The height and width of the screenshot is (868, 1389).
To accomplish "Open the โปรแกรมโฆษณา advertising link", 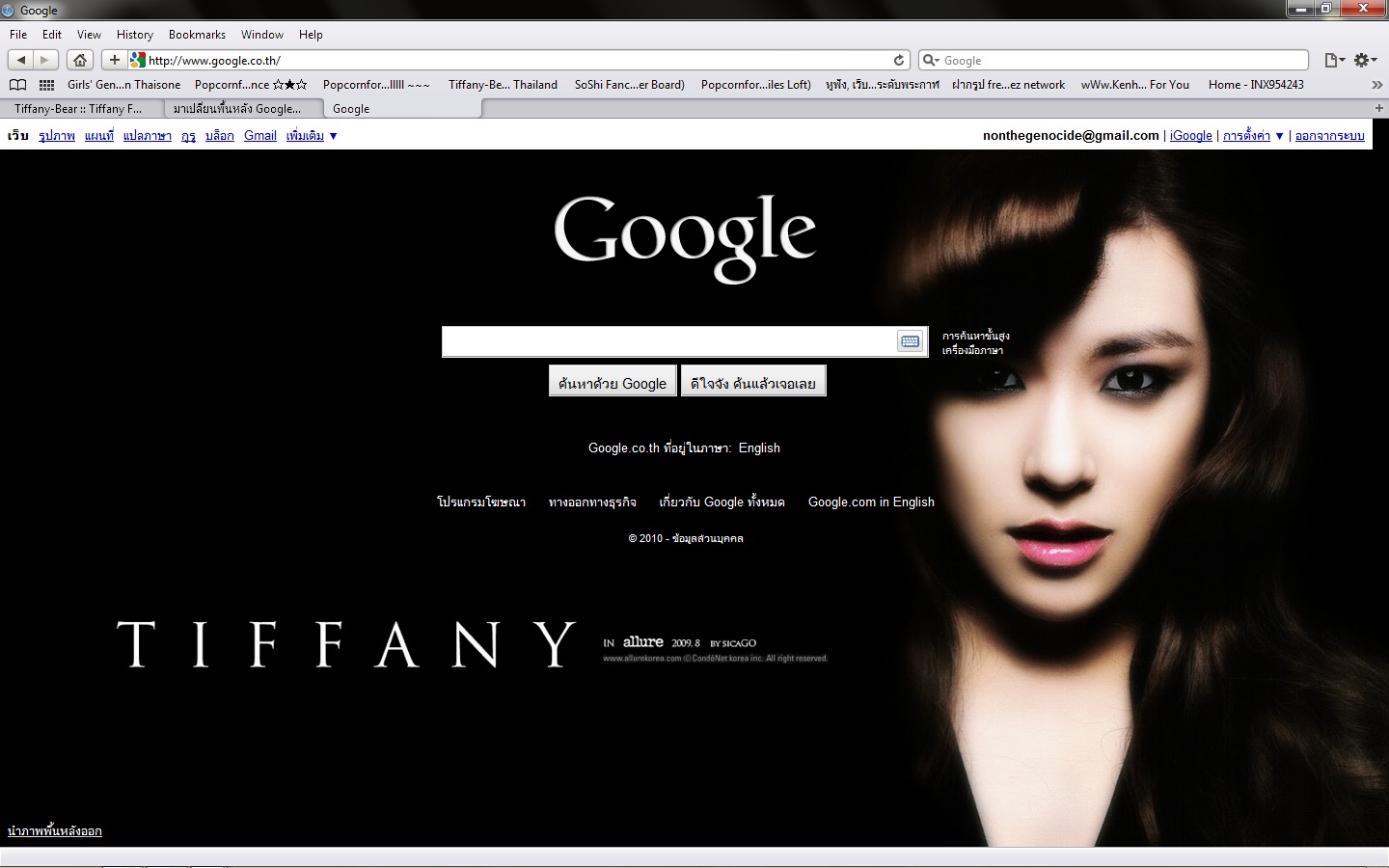I will (x=481, y=502).
